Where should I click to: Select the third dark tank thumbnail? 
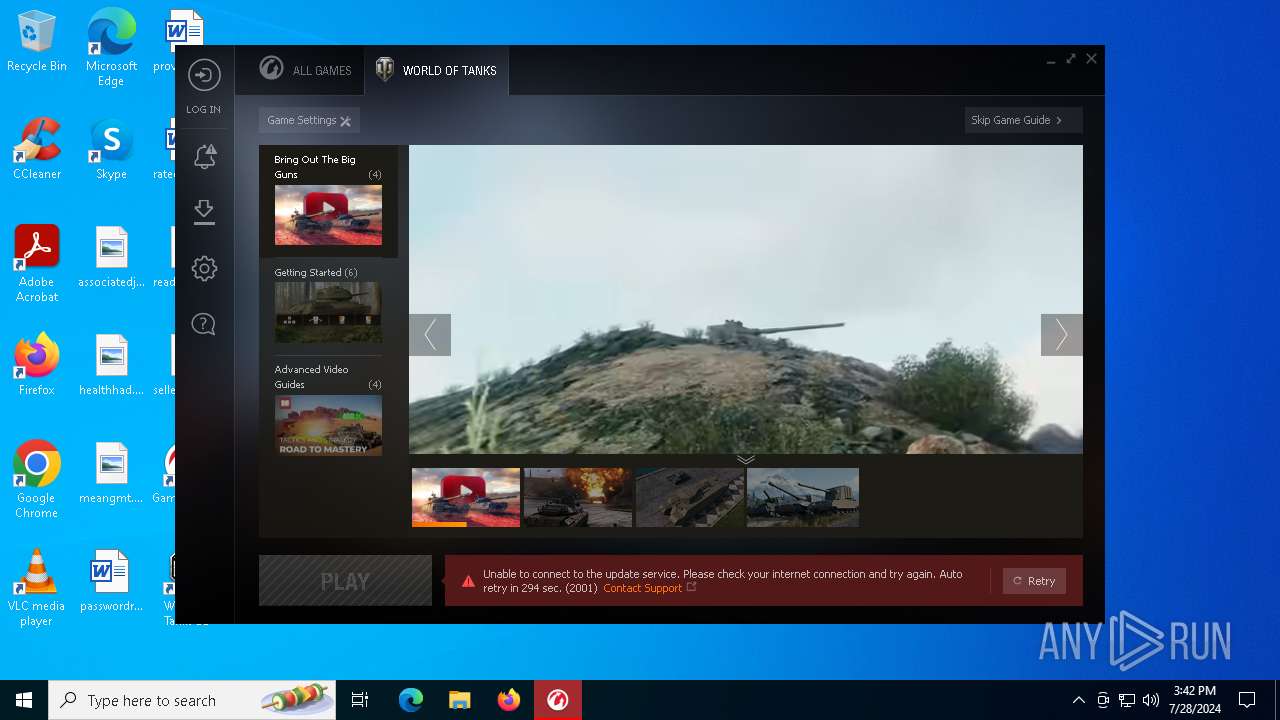point(690,497)
